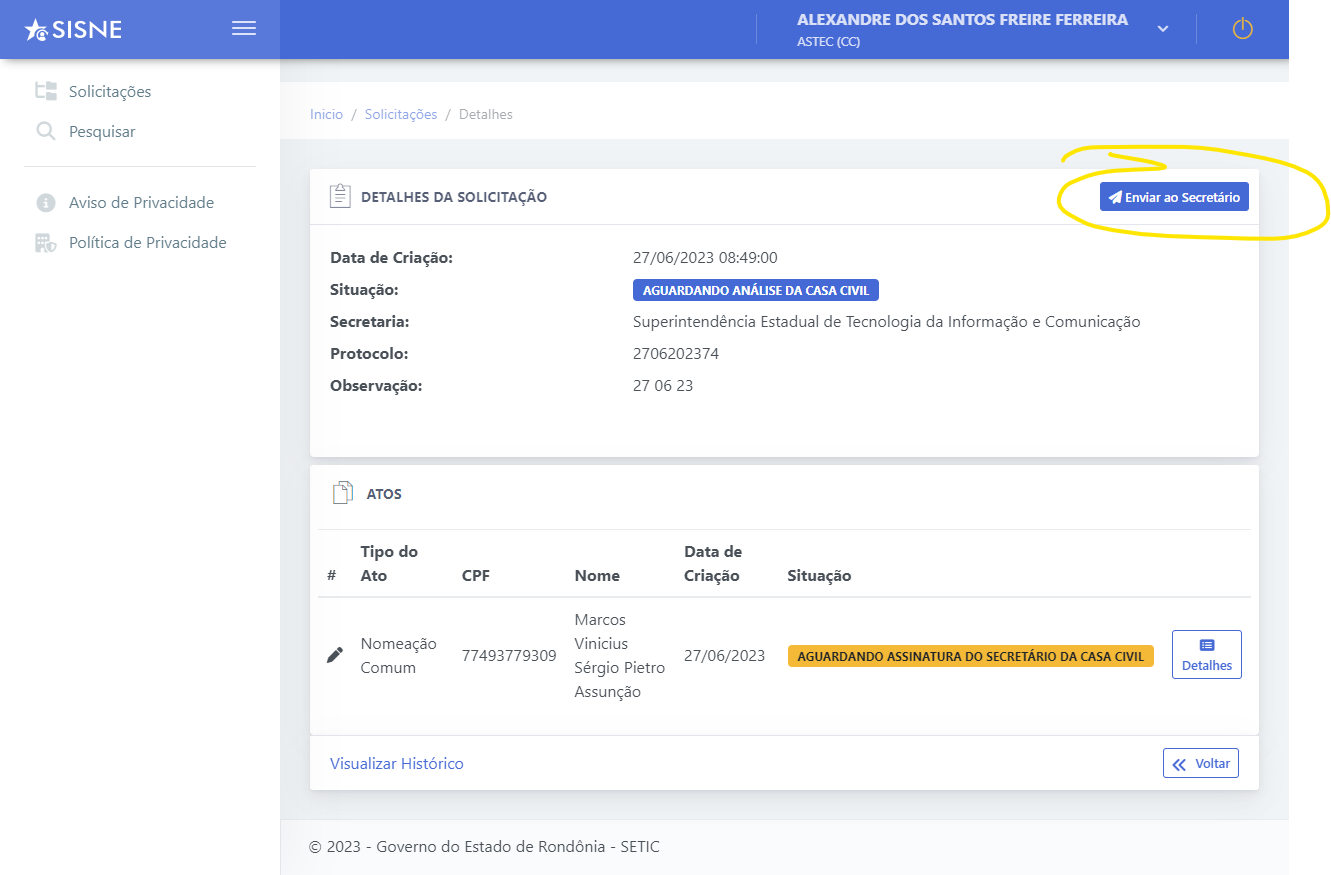Click the CPF value 77493779309
The image size is (1331, 875).
tap(509, 655)
